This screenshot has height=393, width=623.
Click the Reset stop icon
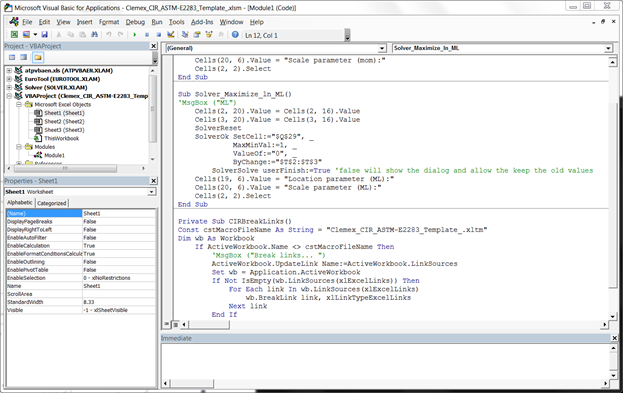159,35
